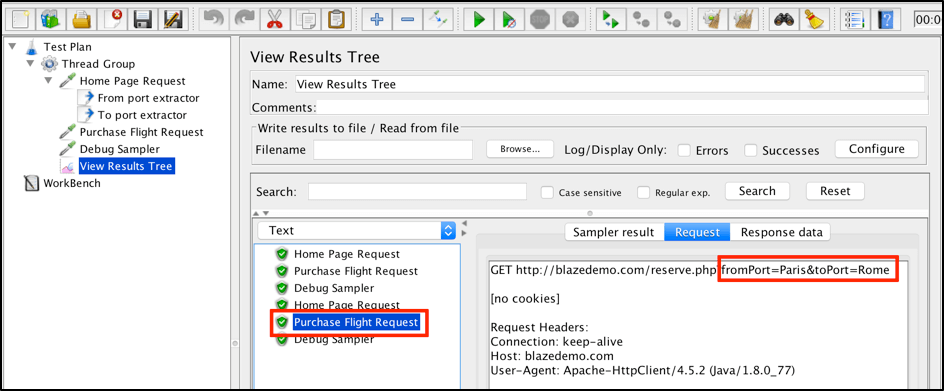
Task: Select Purchase Flight Request in test plan tree
Action: coord(141,131)
